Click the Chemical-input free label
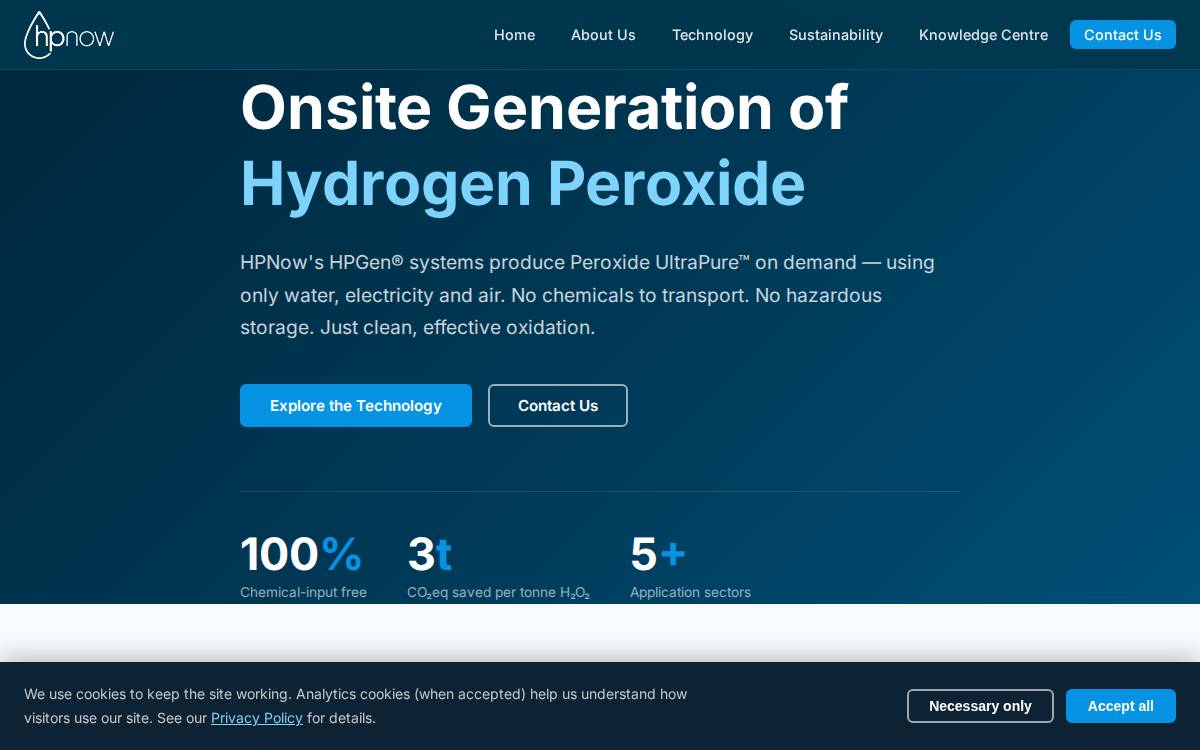Screen dimensions: 1200x750 303,592
